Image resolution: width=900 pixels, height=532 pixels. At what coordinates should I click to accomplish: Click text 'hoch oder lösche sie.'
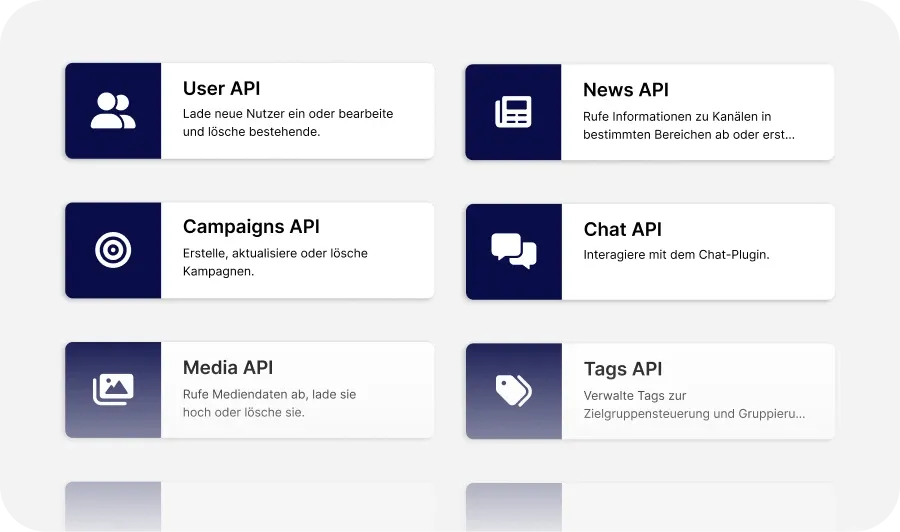tap(243, 412)
